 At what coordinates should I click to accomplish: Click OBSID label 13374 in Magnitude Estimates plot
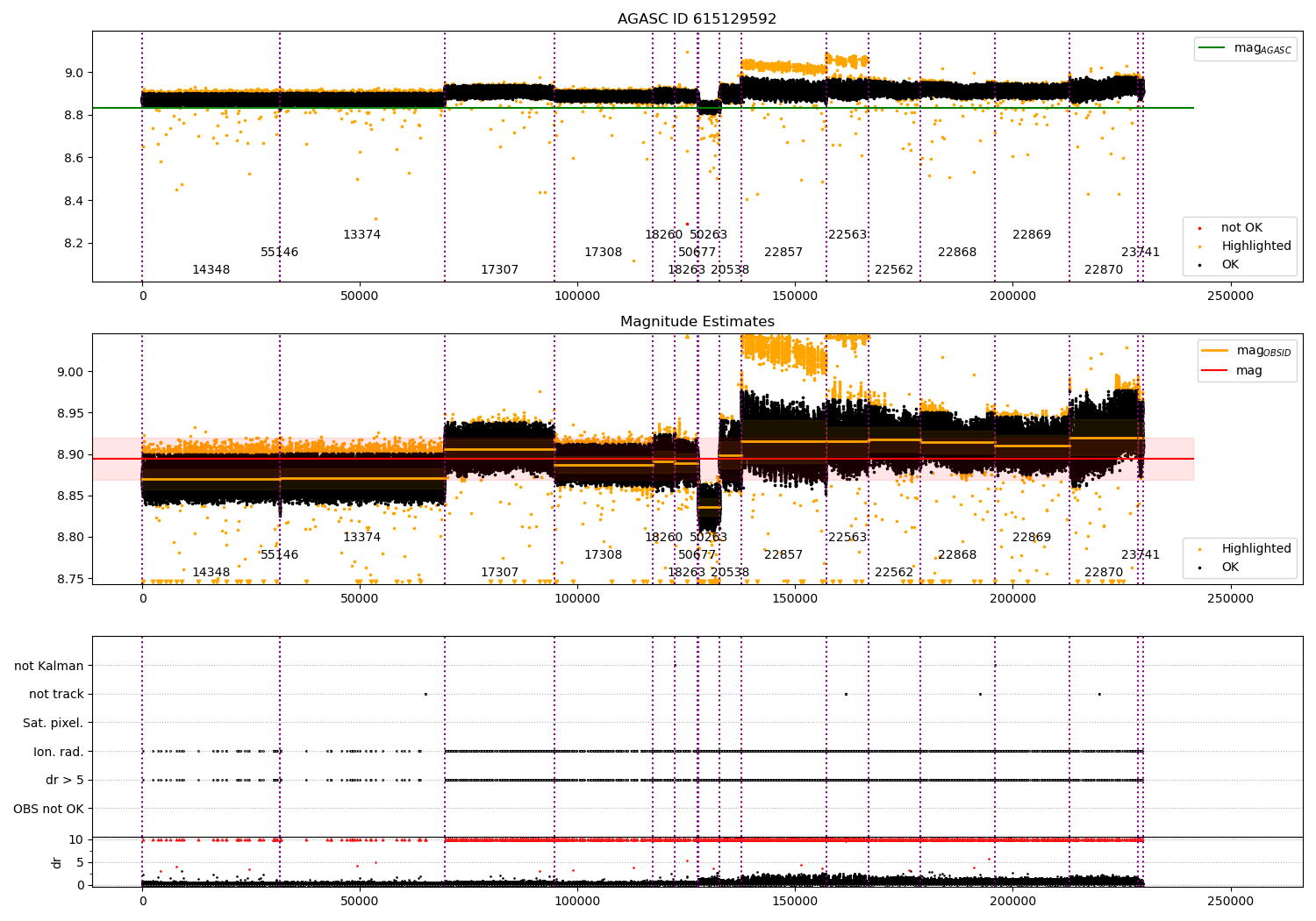(361, 538)
